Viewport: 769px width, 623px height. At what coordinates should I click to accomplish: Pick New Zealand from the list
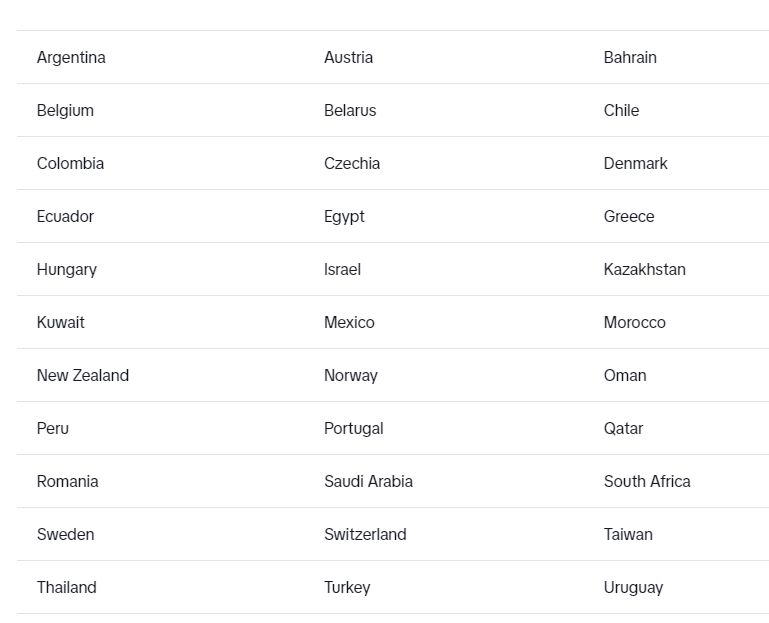coord(83,375)
